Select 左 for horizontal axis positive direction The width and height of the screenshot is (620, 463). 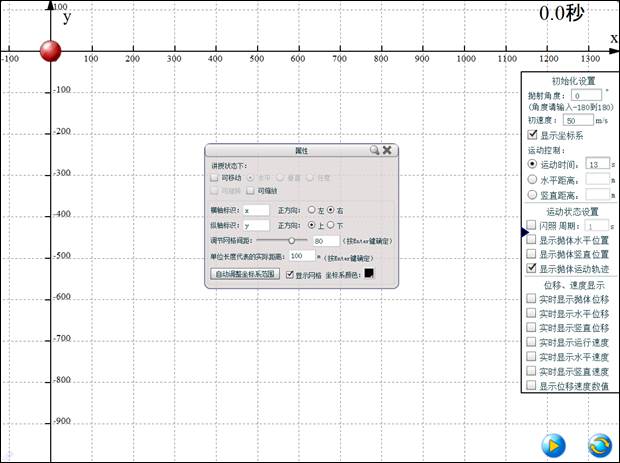[311, 210]
